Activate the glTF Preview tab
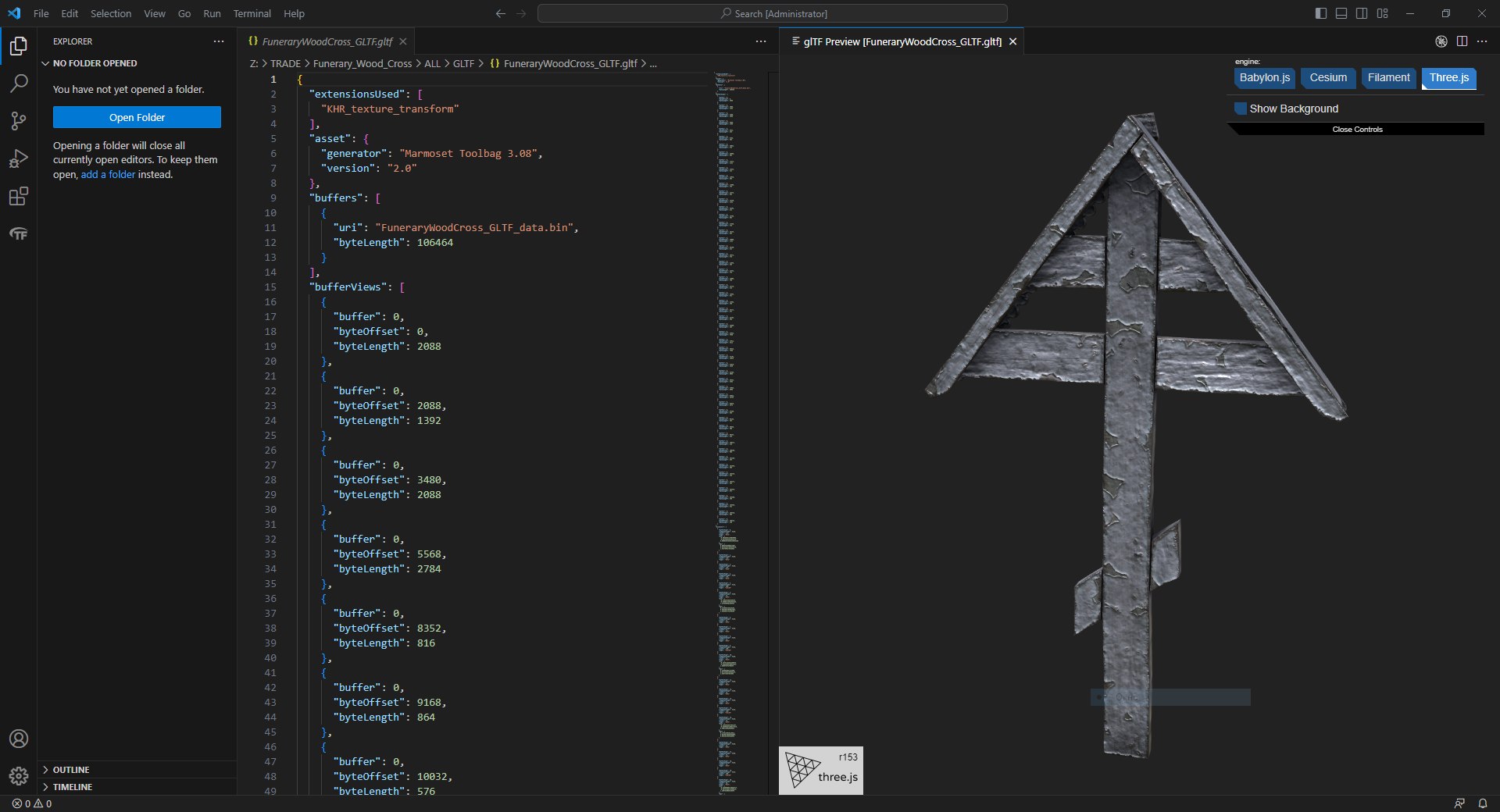Viewport: 1500px width, 812px height. [x=902, y=41]
